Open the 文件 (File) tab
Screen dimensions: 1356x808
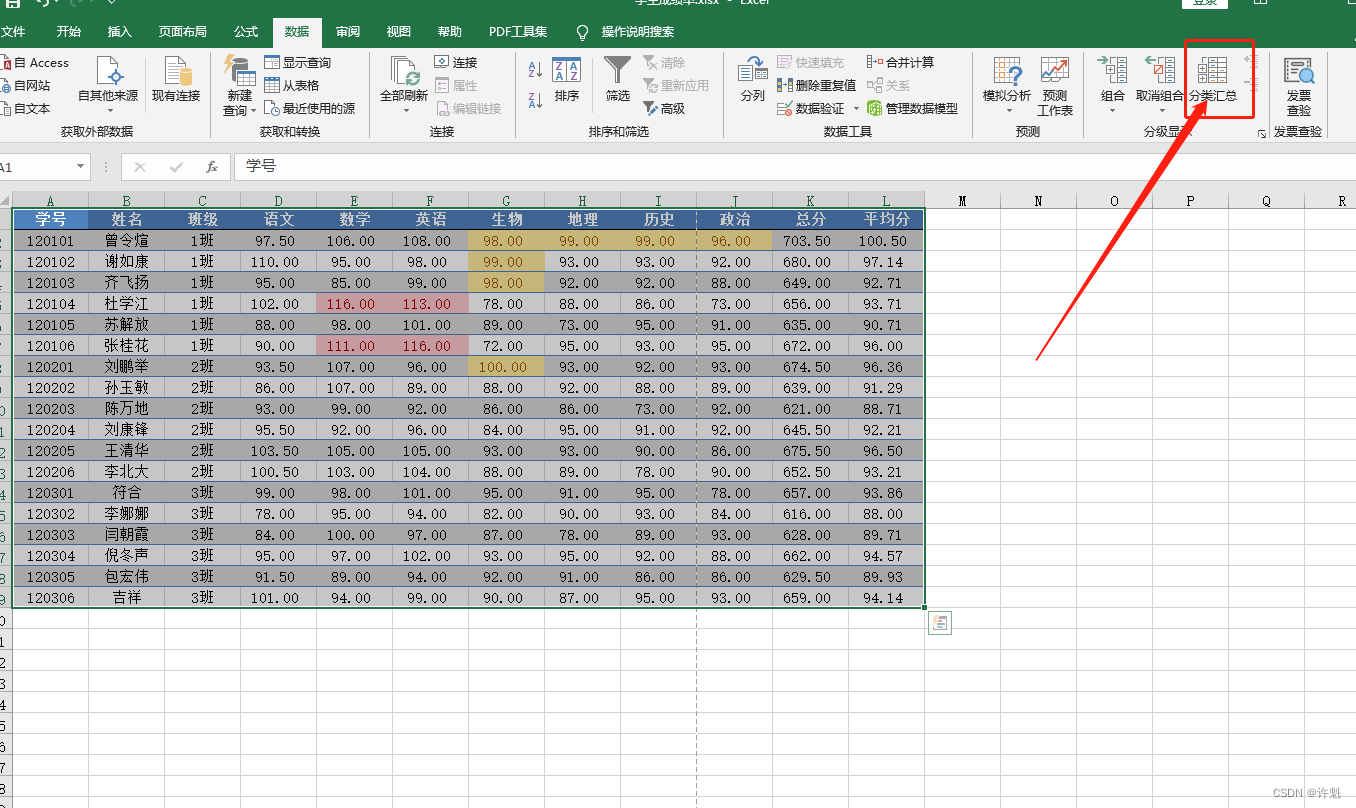coord(13,32)
